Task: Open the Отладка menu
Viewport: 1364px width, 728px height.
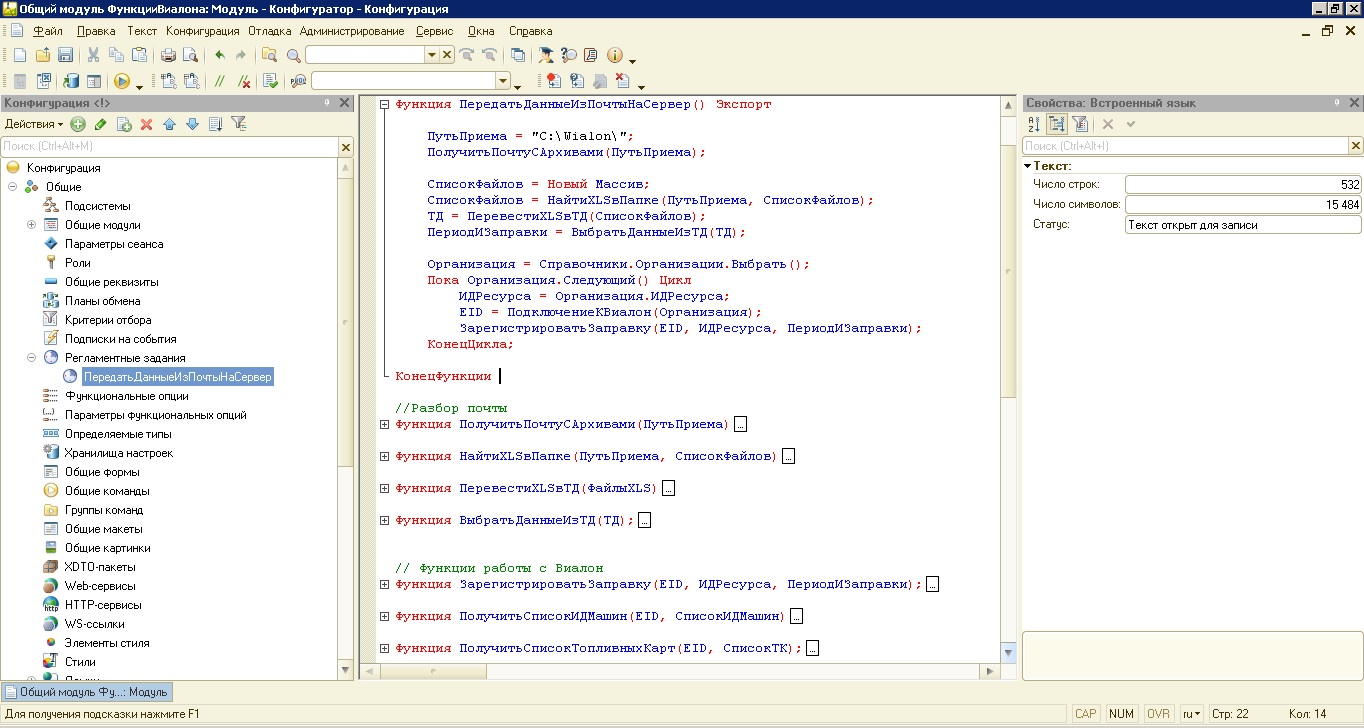Action: pyautogui.click(x=270, y=31)
